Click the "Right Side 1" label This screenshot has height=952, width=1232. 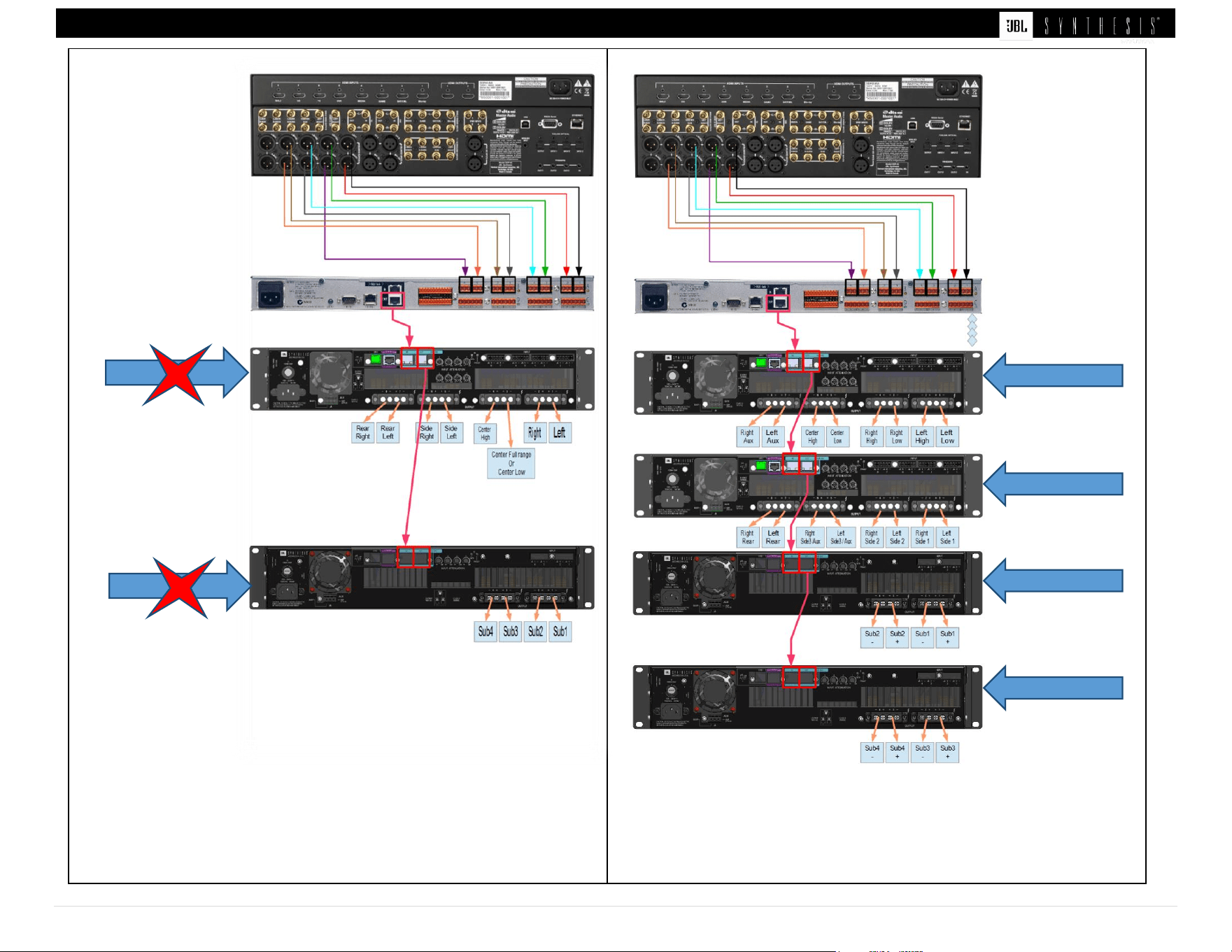922,537
